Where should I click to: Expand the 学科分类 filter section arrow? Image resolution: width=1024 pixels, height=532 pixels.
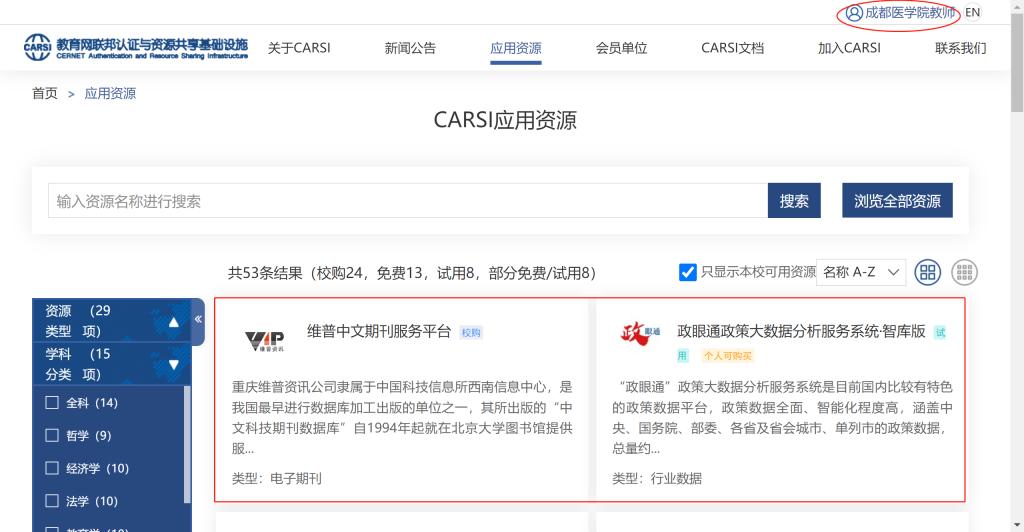click(x=174, y=364)
